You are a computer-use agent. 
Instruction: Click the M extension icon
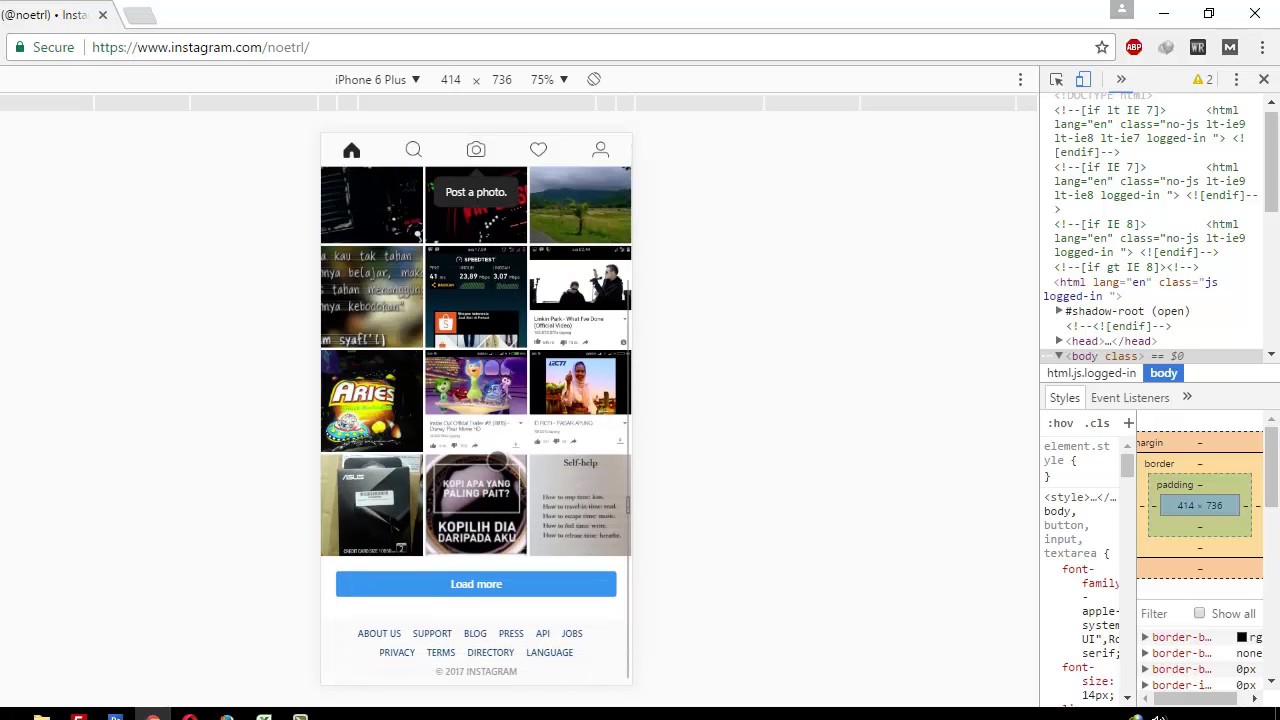coord(1230,47)
